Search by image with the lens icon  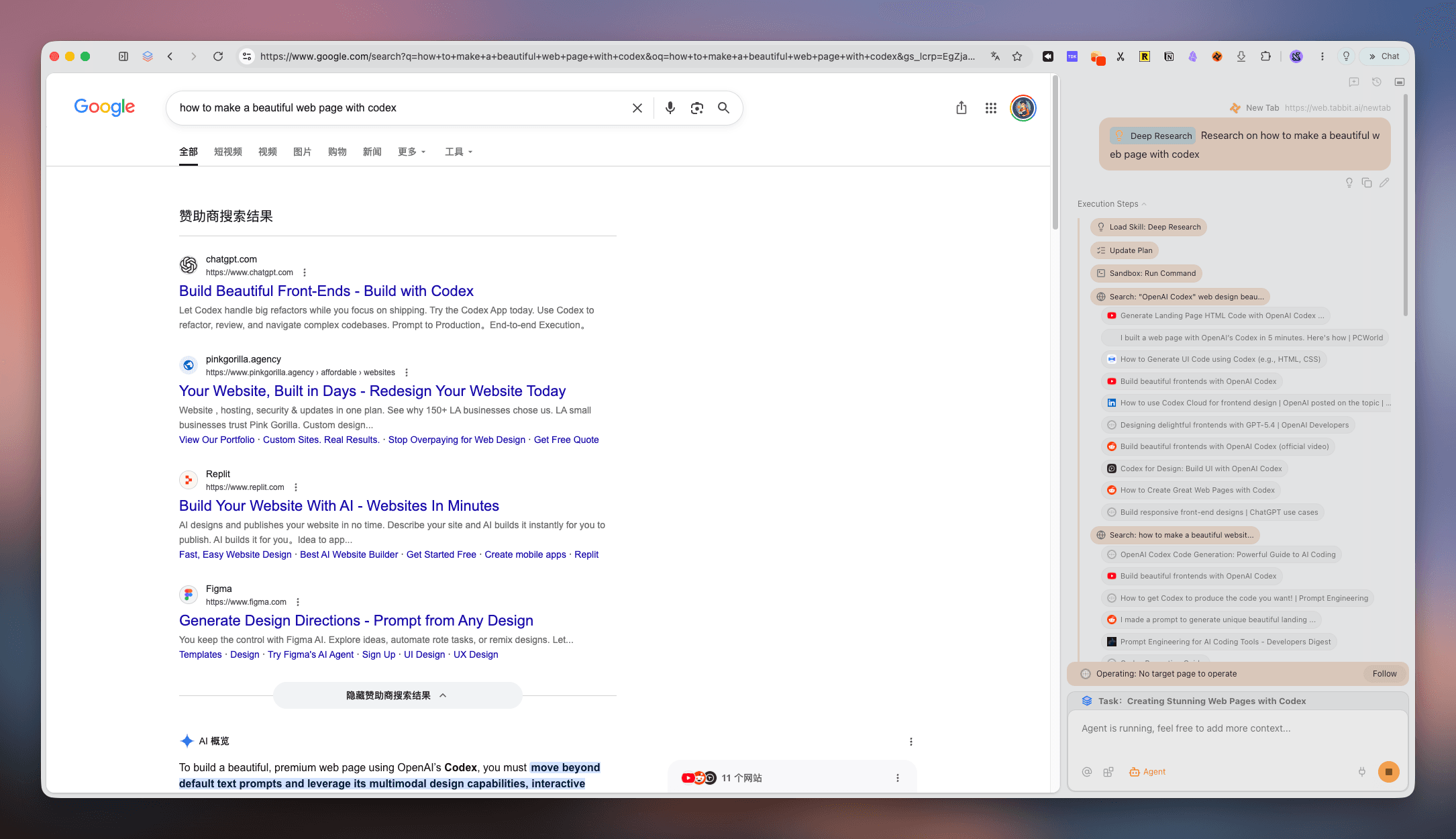point(697,108)
